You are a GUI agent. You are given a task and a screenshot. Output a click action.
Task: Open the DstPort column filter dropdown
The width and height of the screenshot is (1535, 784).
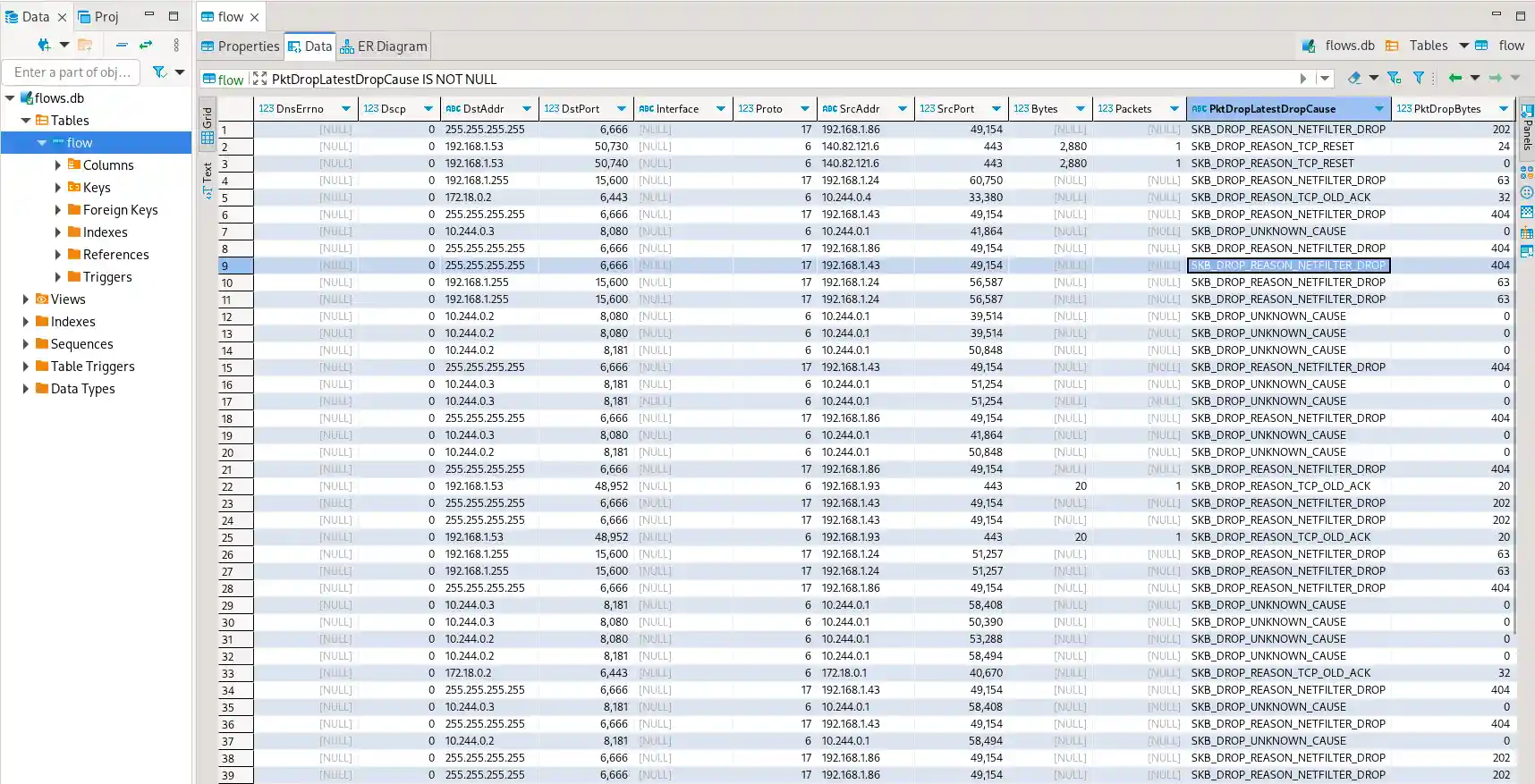(622, 109)
